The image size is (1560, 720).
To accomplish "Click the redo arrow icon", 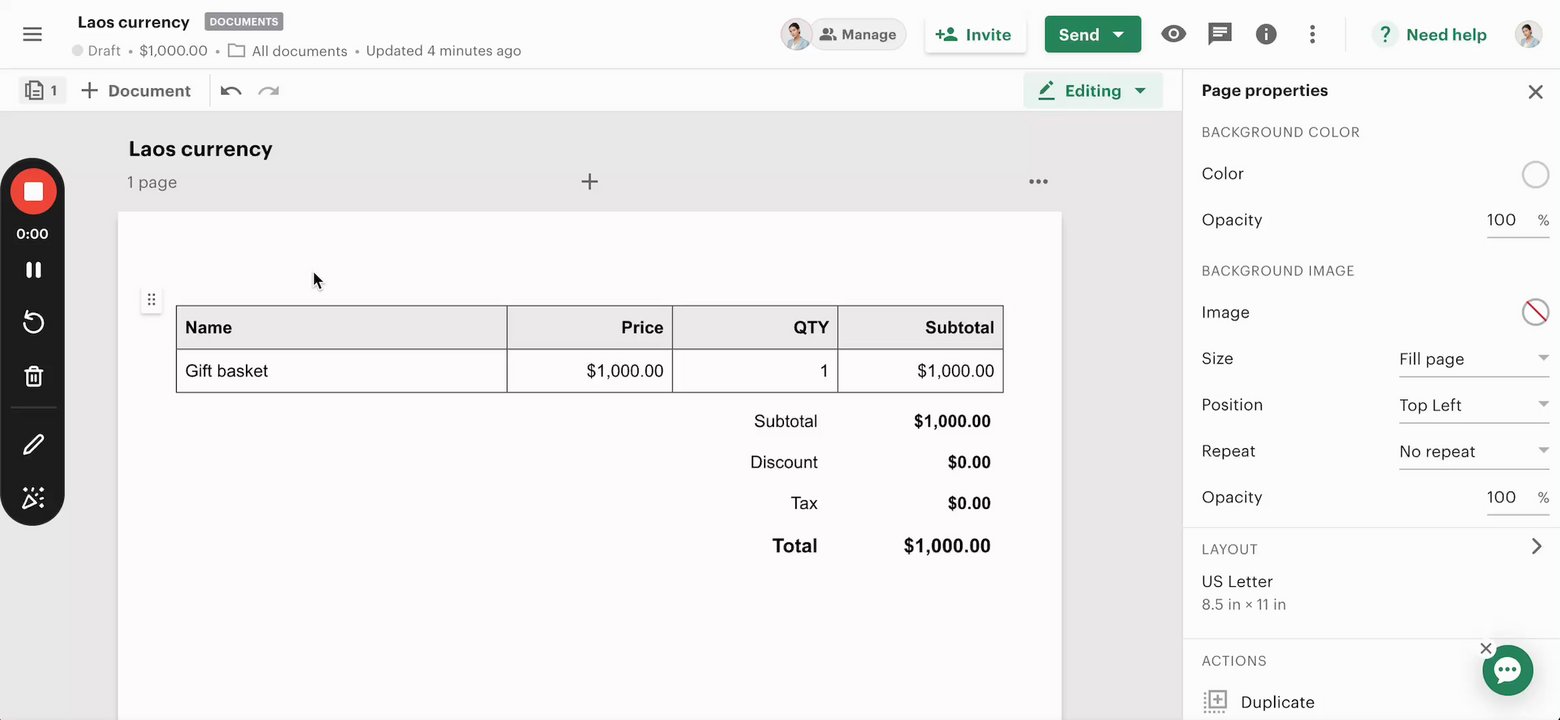I will [x=268, y=91].
